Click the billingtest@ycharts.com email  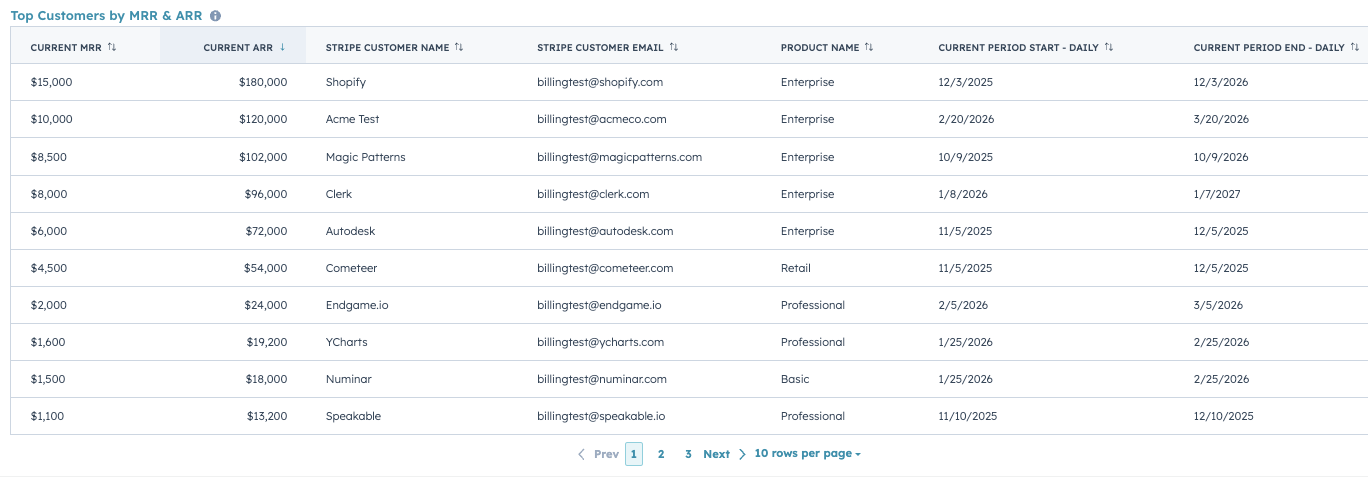pos(600,342)
